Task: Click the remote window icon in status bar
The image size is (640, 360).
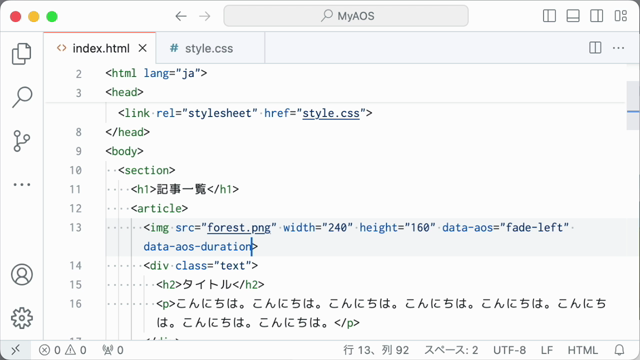Action: tap(16, 350)
